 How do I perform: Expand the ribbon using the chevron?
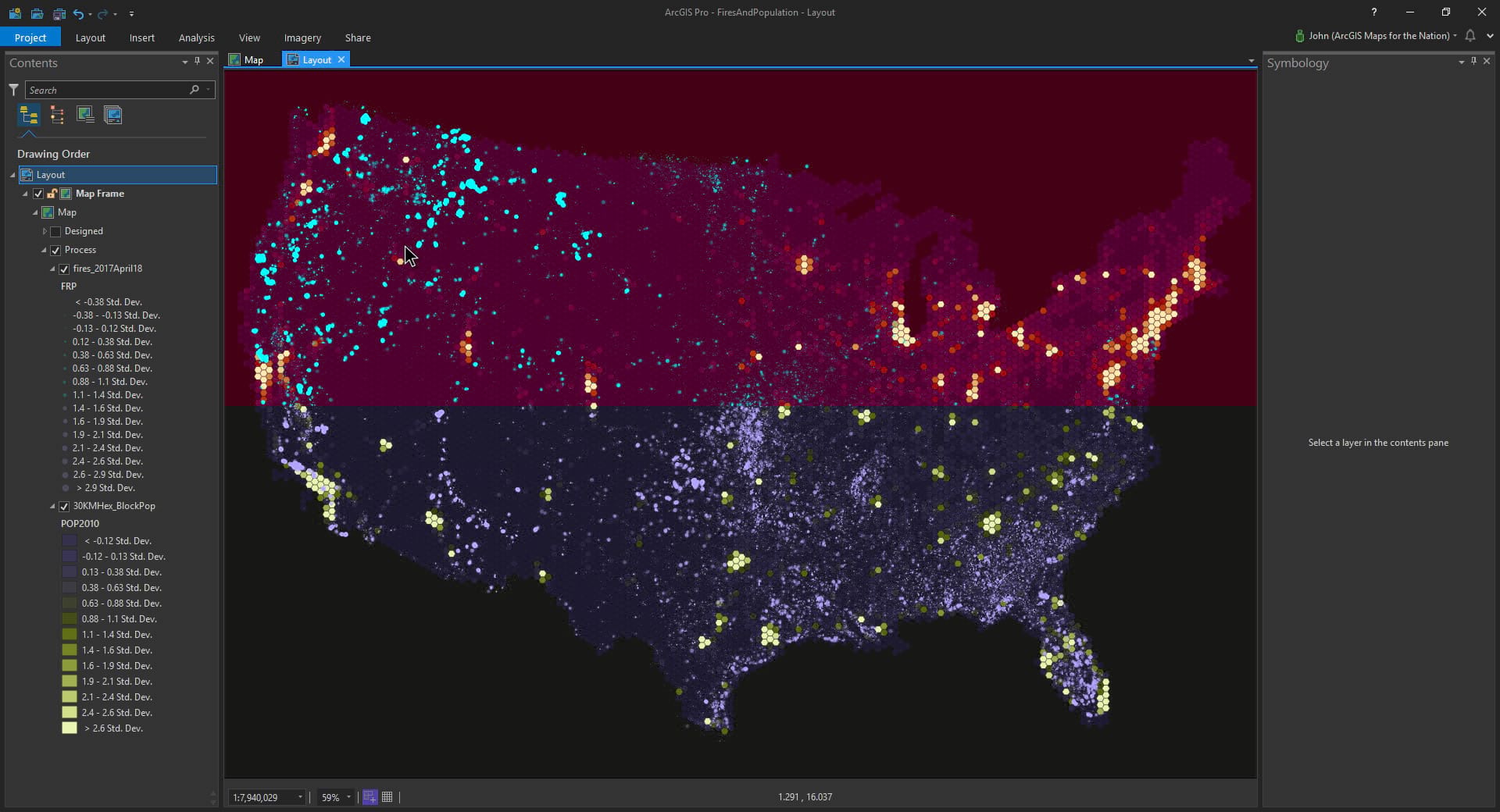coord(1490,36)
